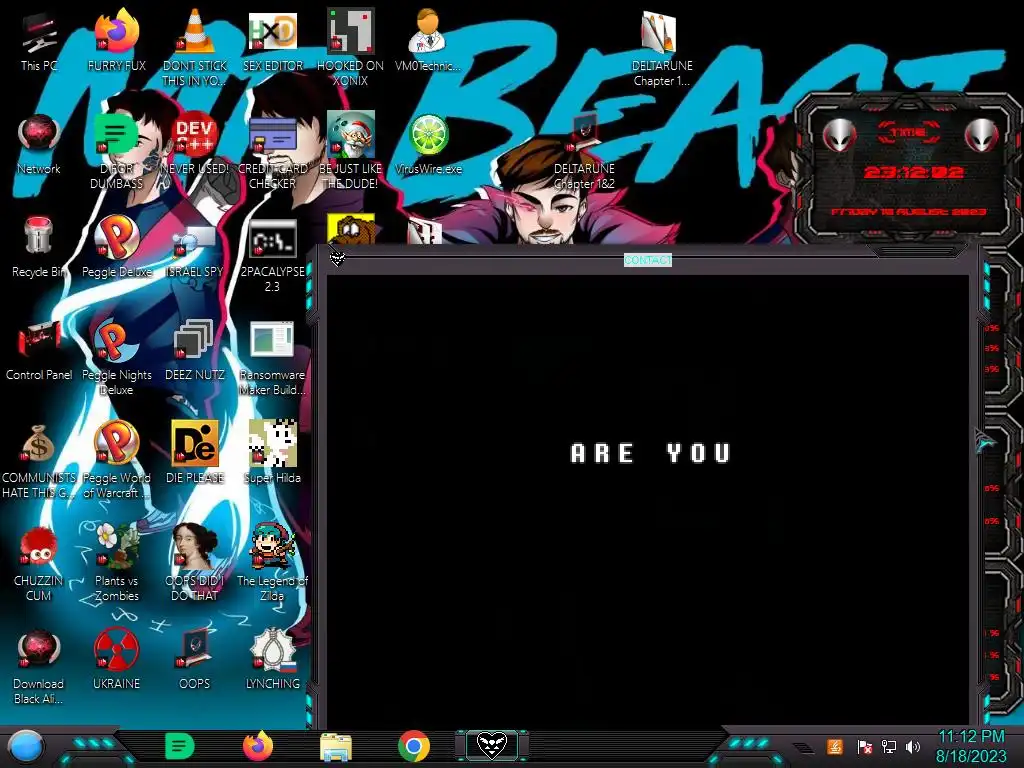Viewport: 1024px width, 768px height.
Task: Open the This PC desktop icon
Action: pos(39,42)
